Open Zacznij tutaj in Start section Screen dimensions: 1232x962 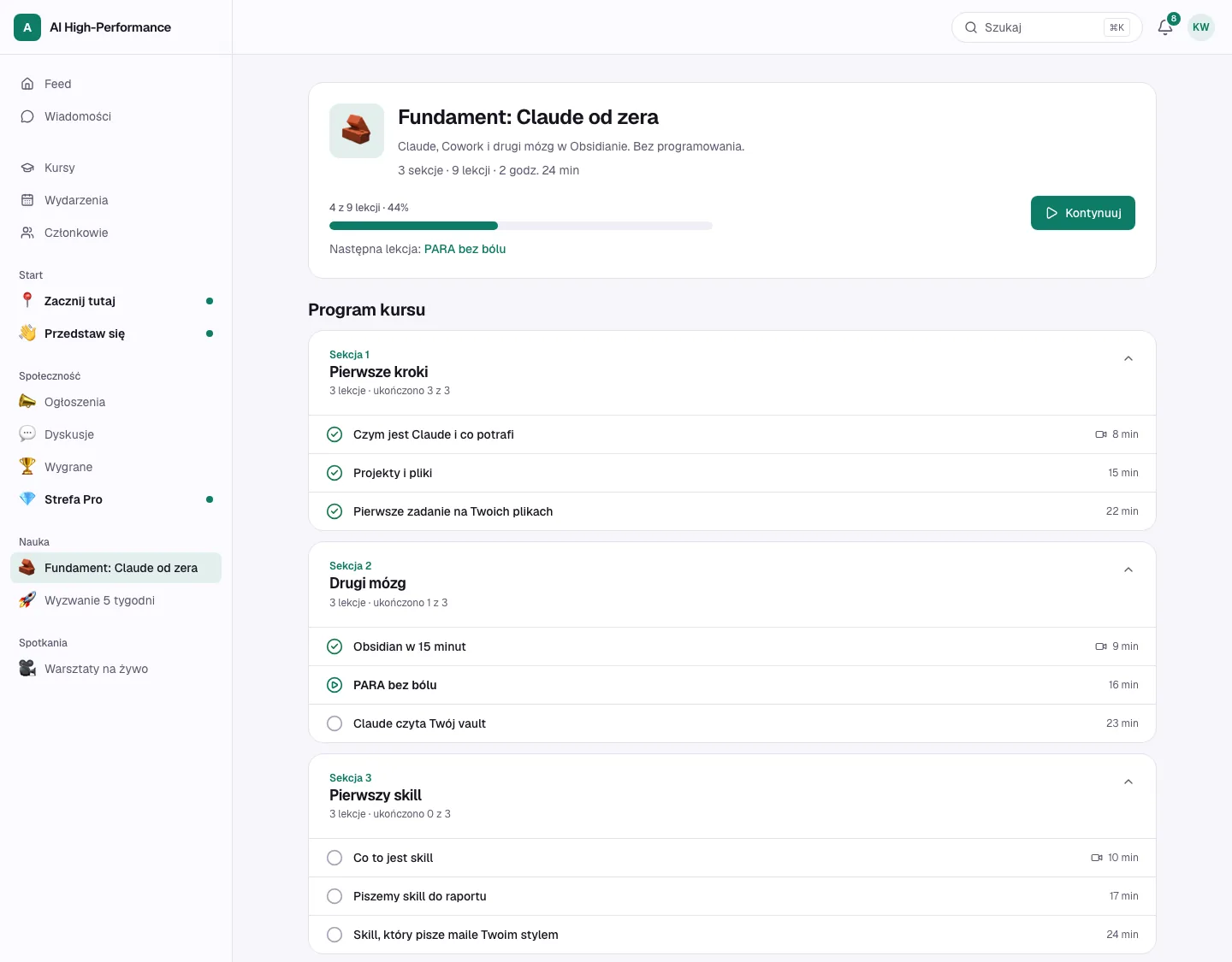pos(115,301)
